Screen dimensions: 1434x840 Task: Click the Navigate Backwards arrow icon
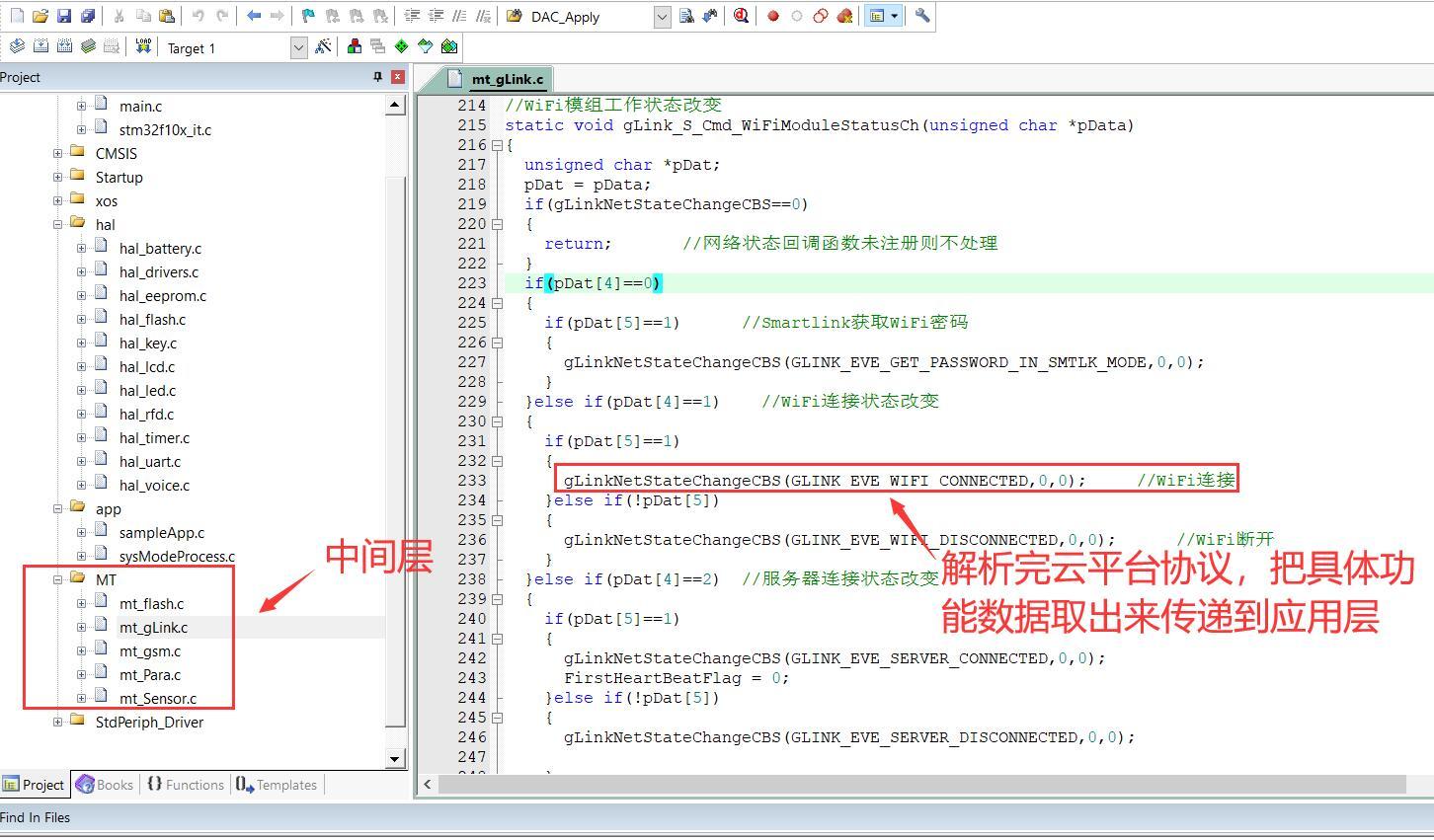tap(254, 16)
